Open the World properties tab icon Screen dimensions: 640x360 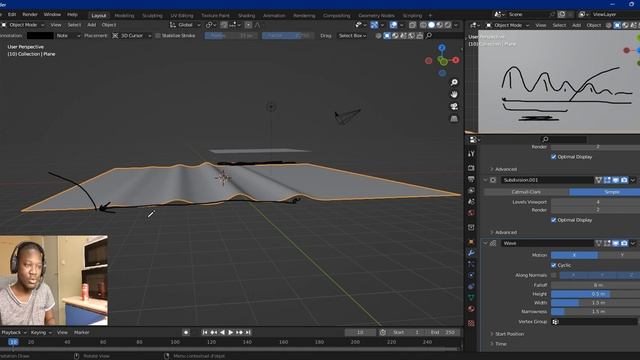point(471,213)
